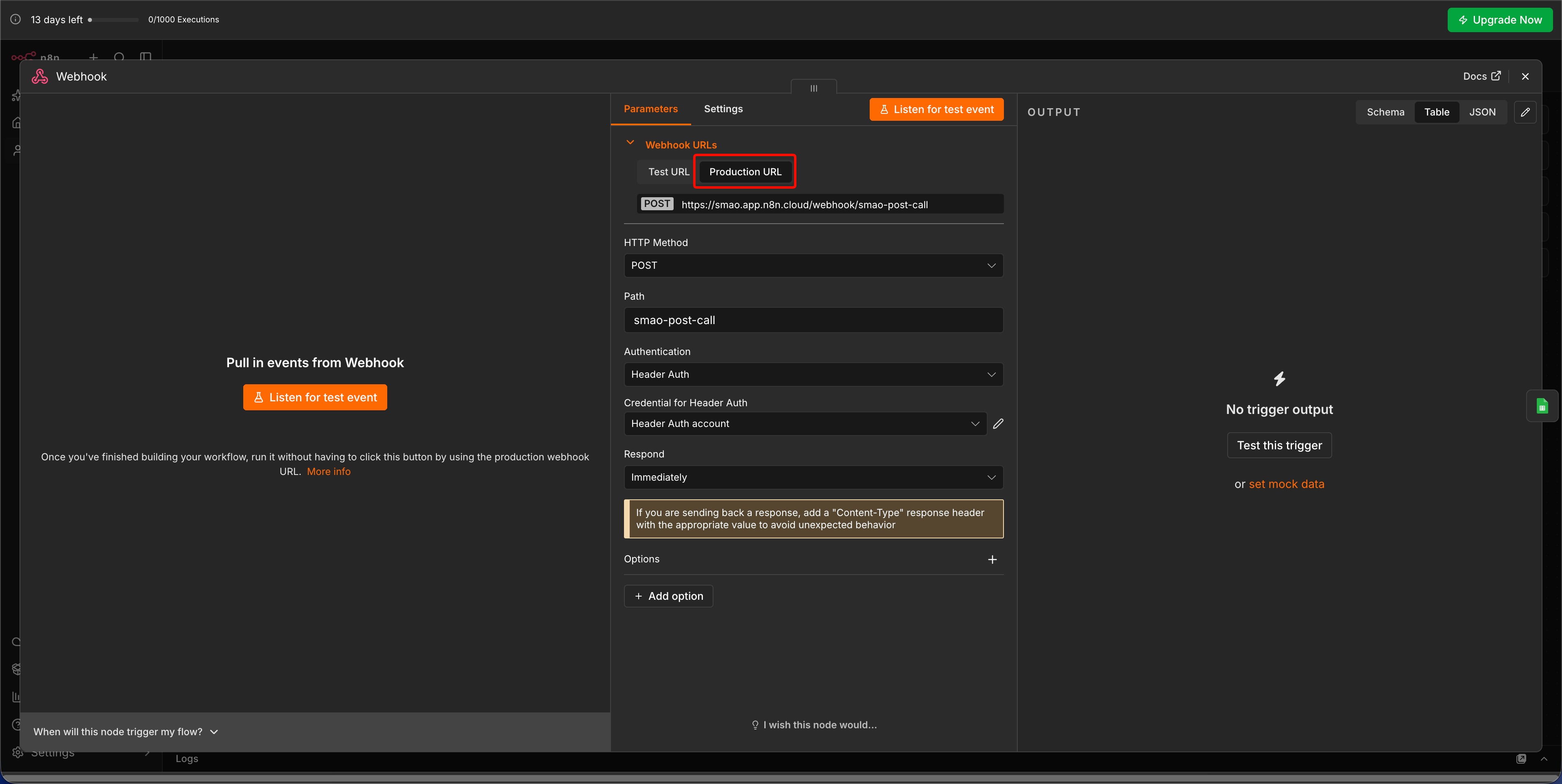The width and height of the screenshot is (1562, 784).
Task: Open the Respond dropdown
Action: (813, 478)
